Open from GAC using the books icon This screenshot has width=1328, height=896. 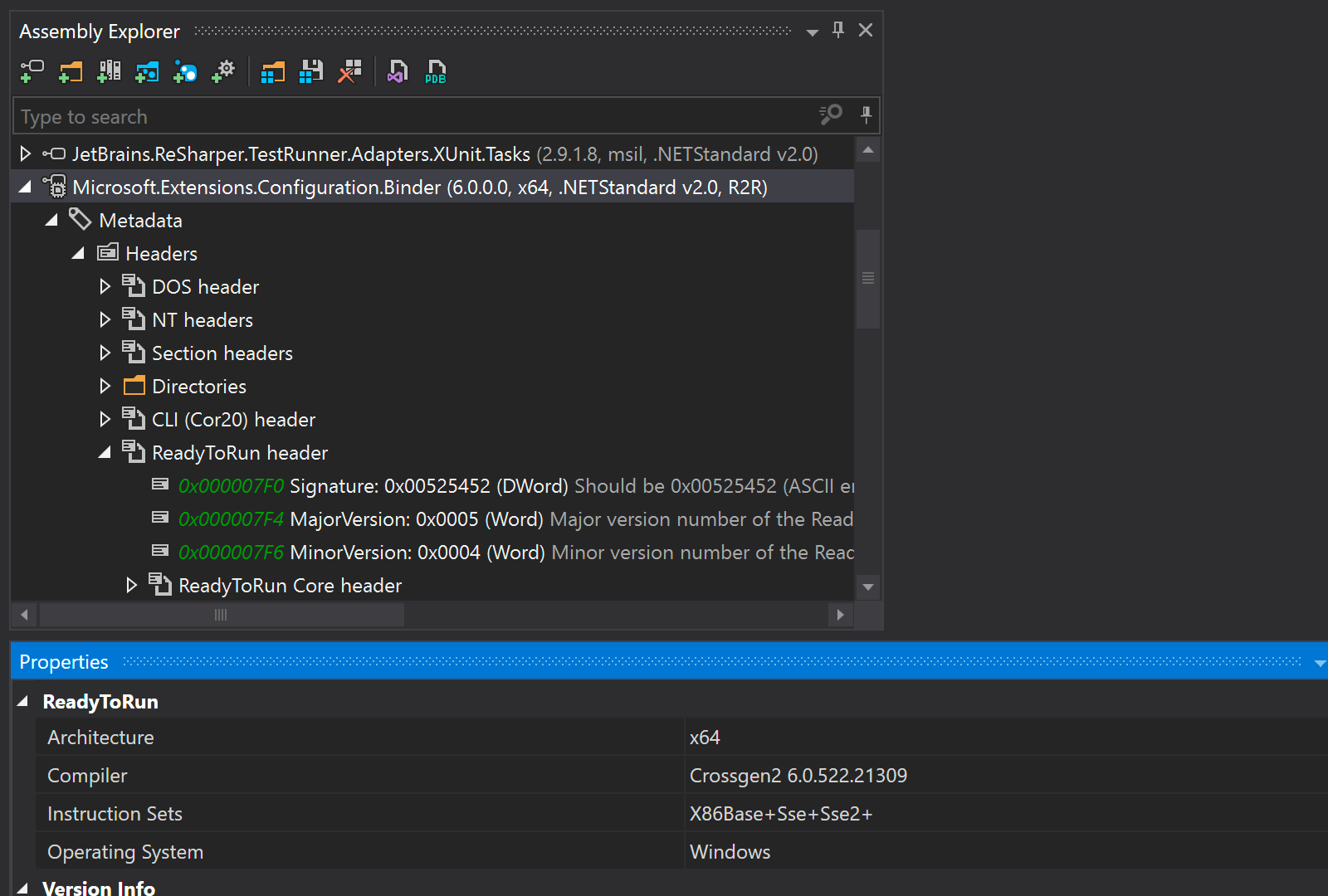(x=109, y=72)
